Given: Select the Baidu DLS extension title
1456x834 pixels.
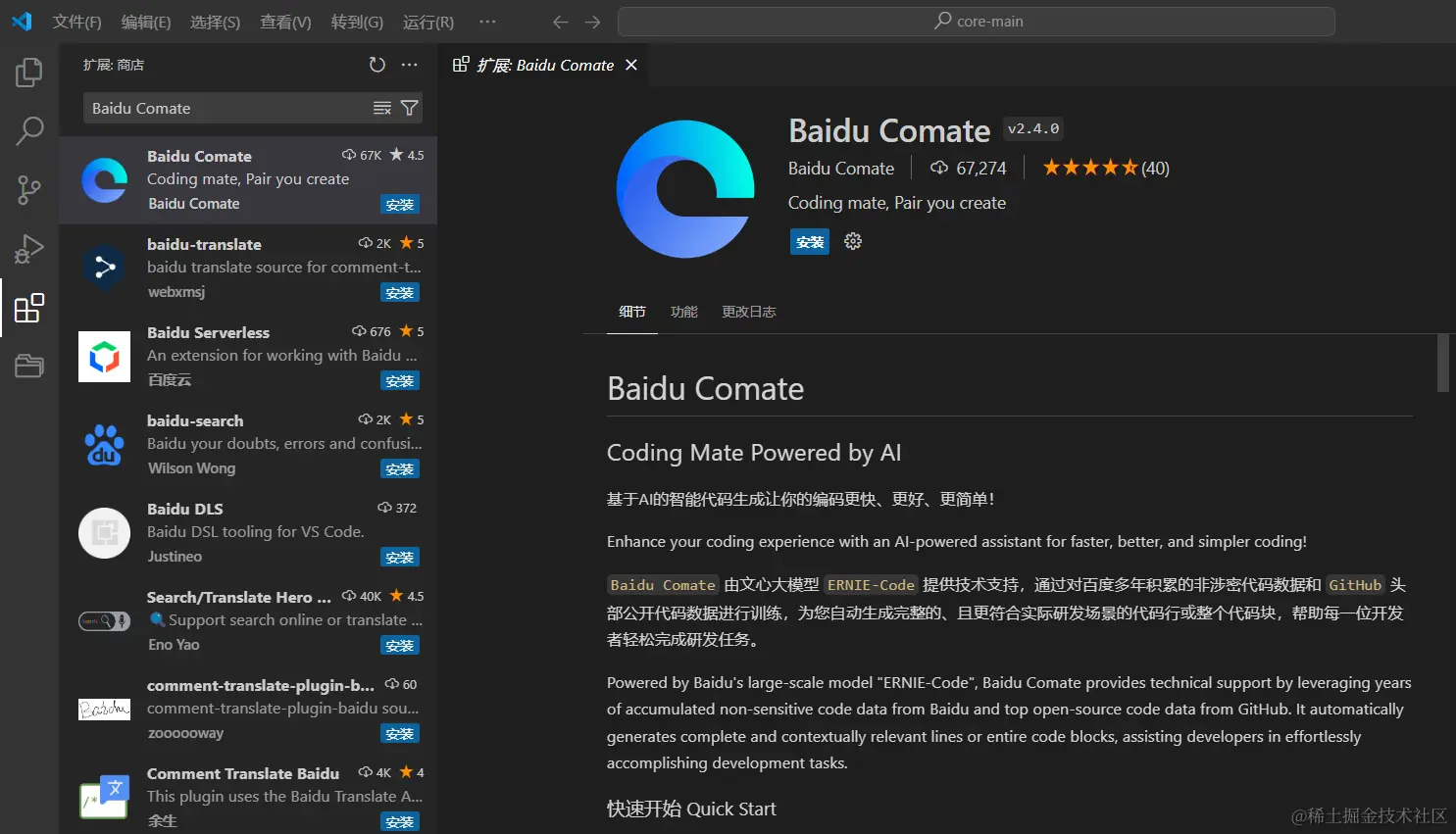Looking at the screenshot, I should pos(185,509).
